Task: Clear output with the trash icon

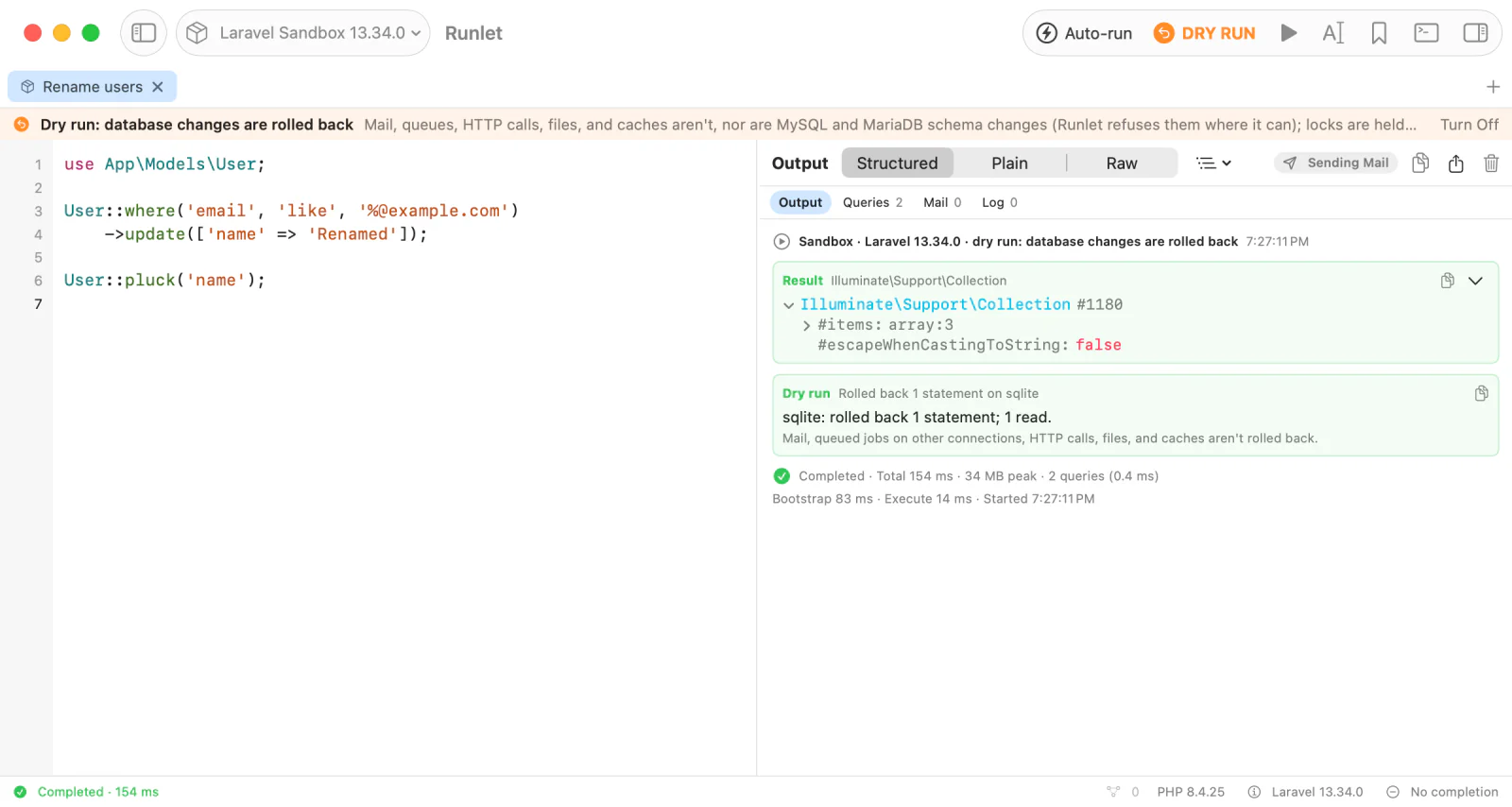Action: pos(1491,163)
